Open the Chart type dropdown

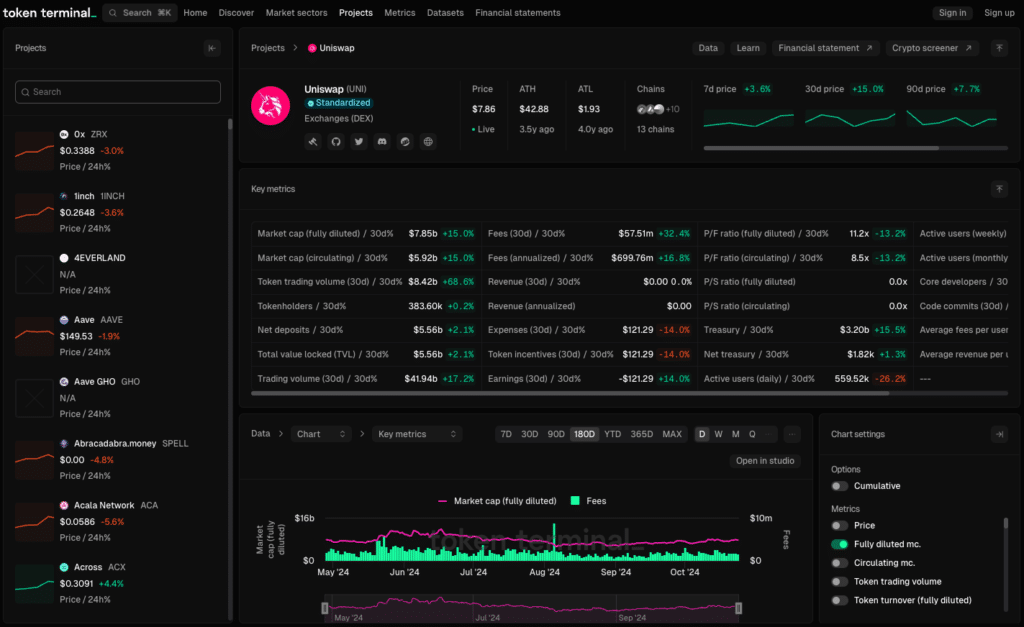321,434
